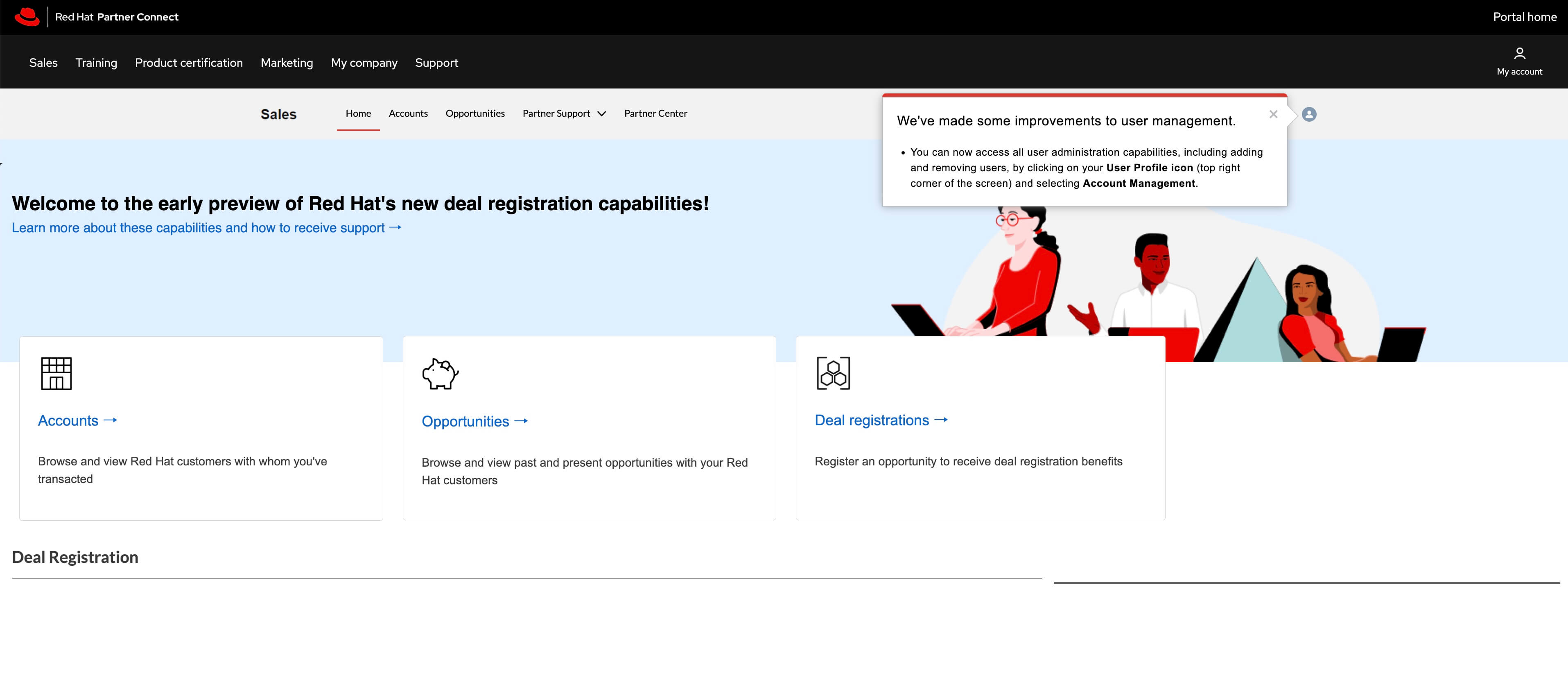Open the Product certification menu

(189, 63)
